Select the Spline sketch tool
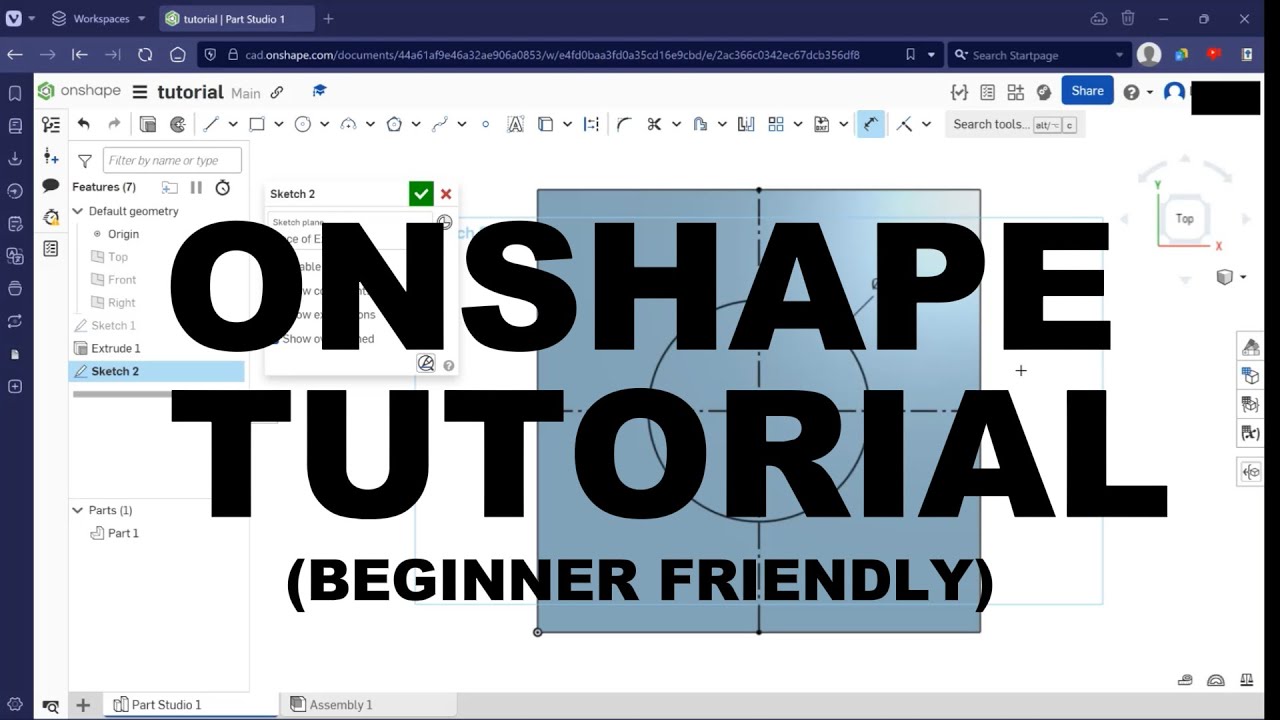1280x720 pixels. [x=440, y=124]
